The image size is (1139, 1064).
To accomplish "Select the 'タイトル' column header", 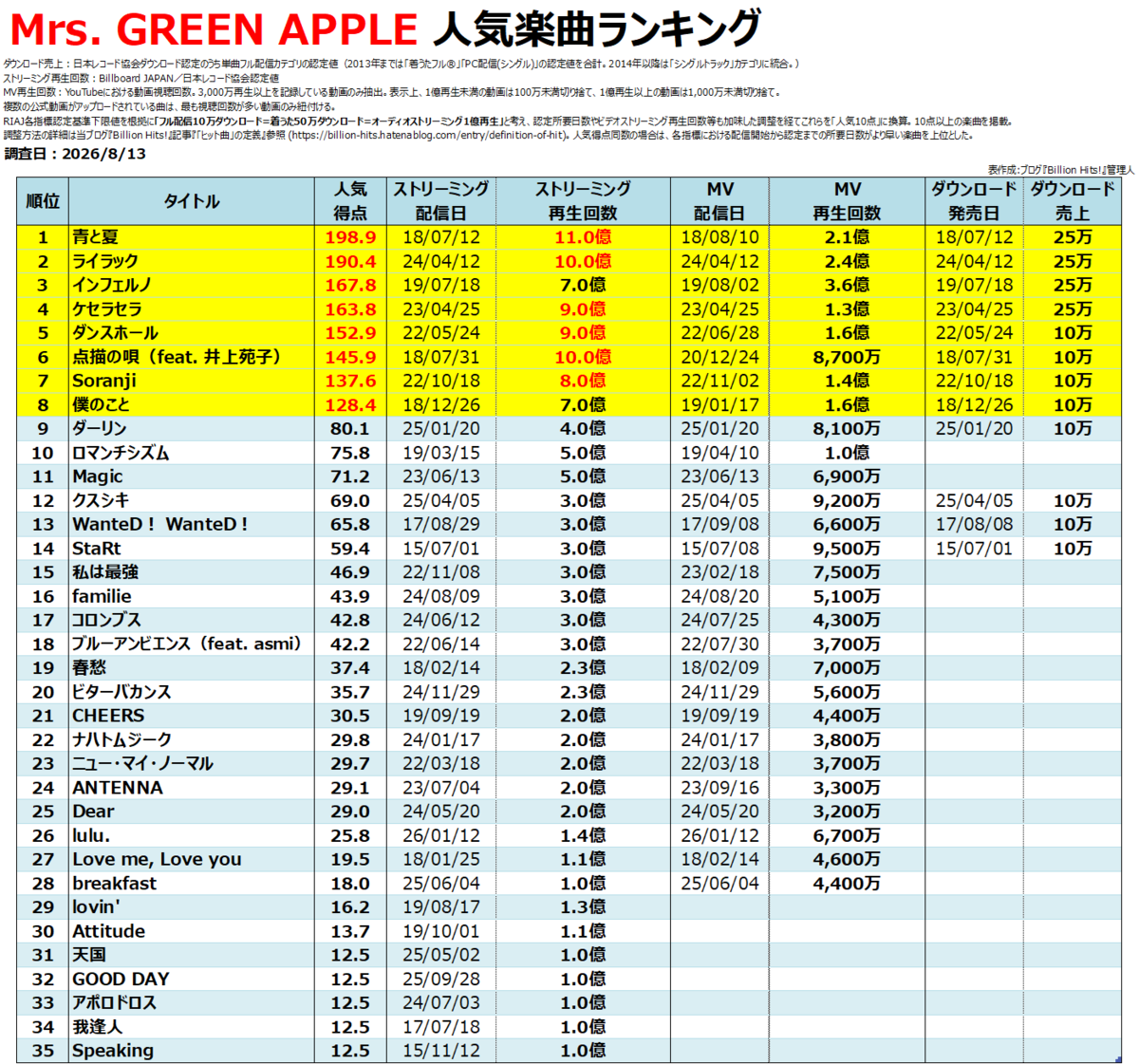I will point(191,201).
